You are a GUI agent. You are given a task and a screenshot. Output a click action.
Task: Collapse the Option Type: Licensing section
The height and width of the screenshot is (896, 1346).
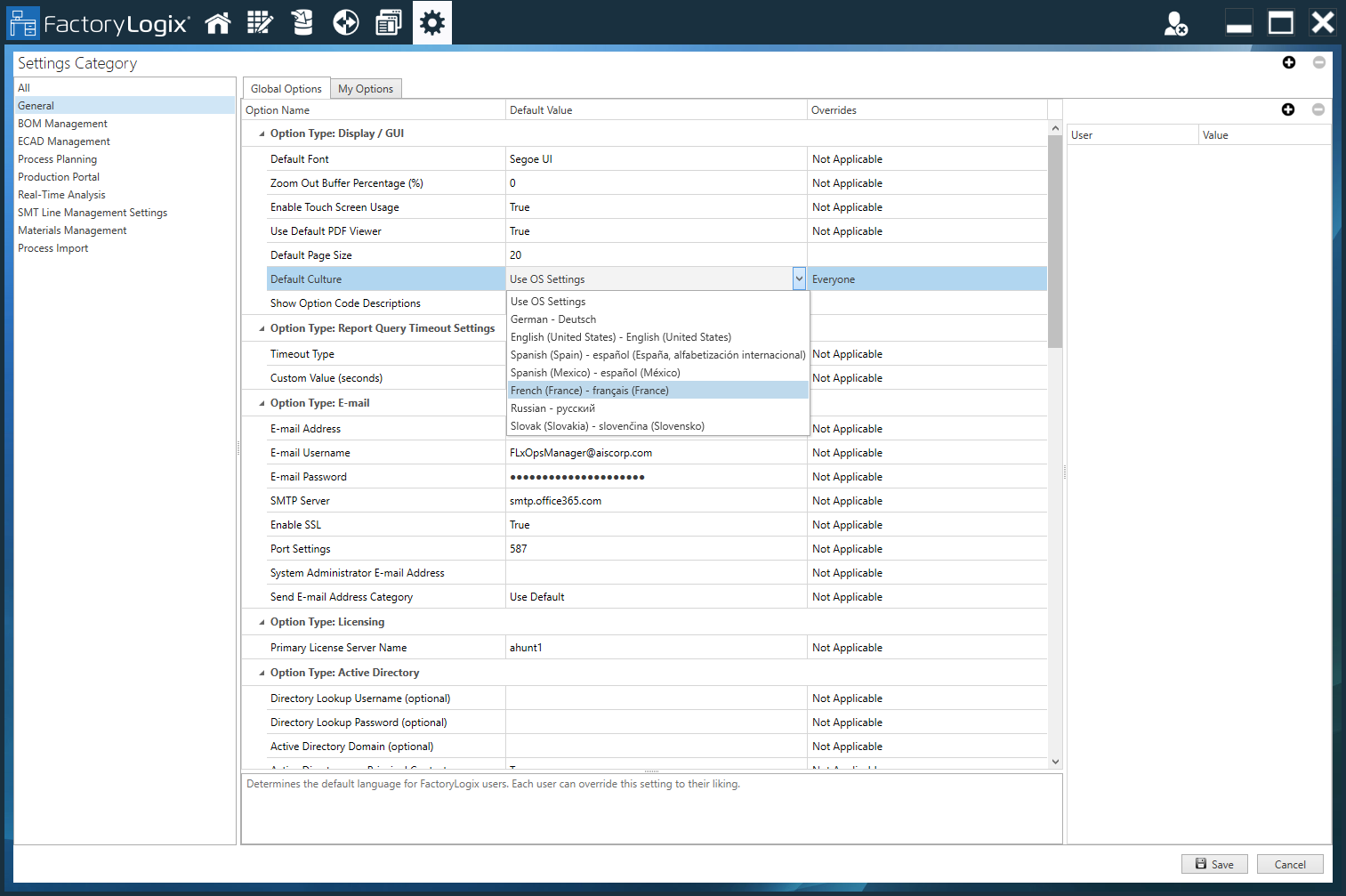262,622
